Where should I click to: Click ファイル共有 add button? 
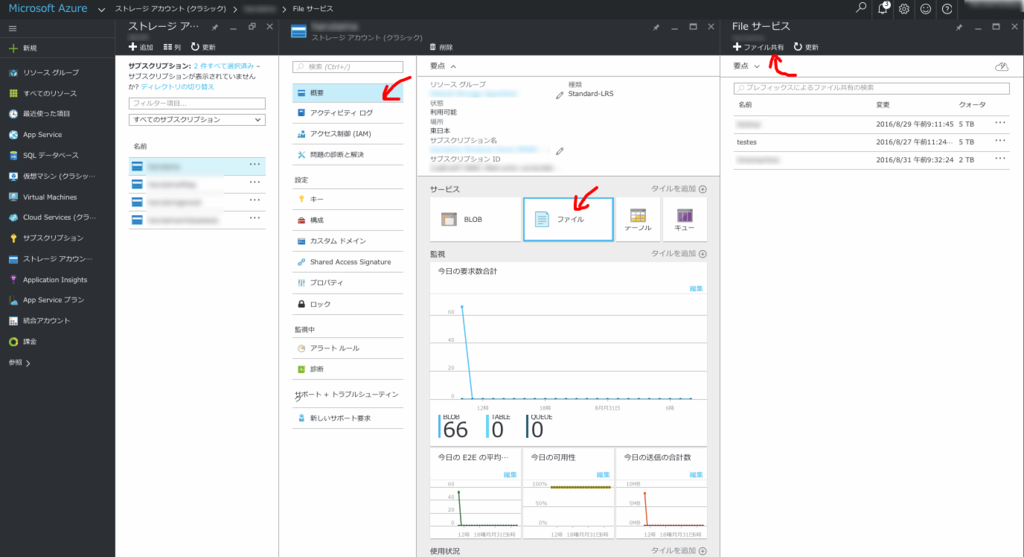[x=758, y=47]
